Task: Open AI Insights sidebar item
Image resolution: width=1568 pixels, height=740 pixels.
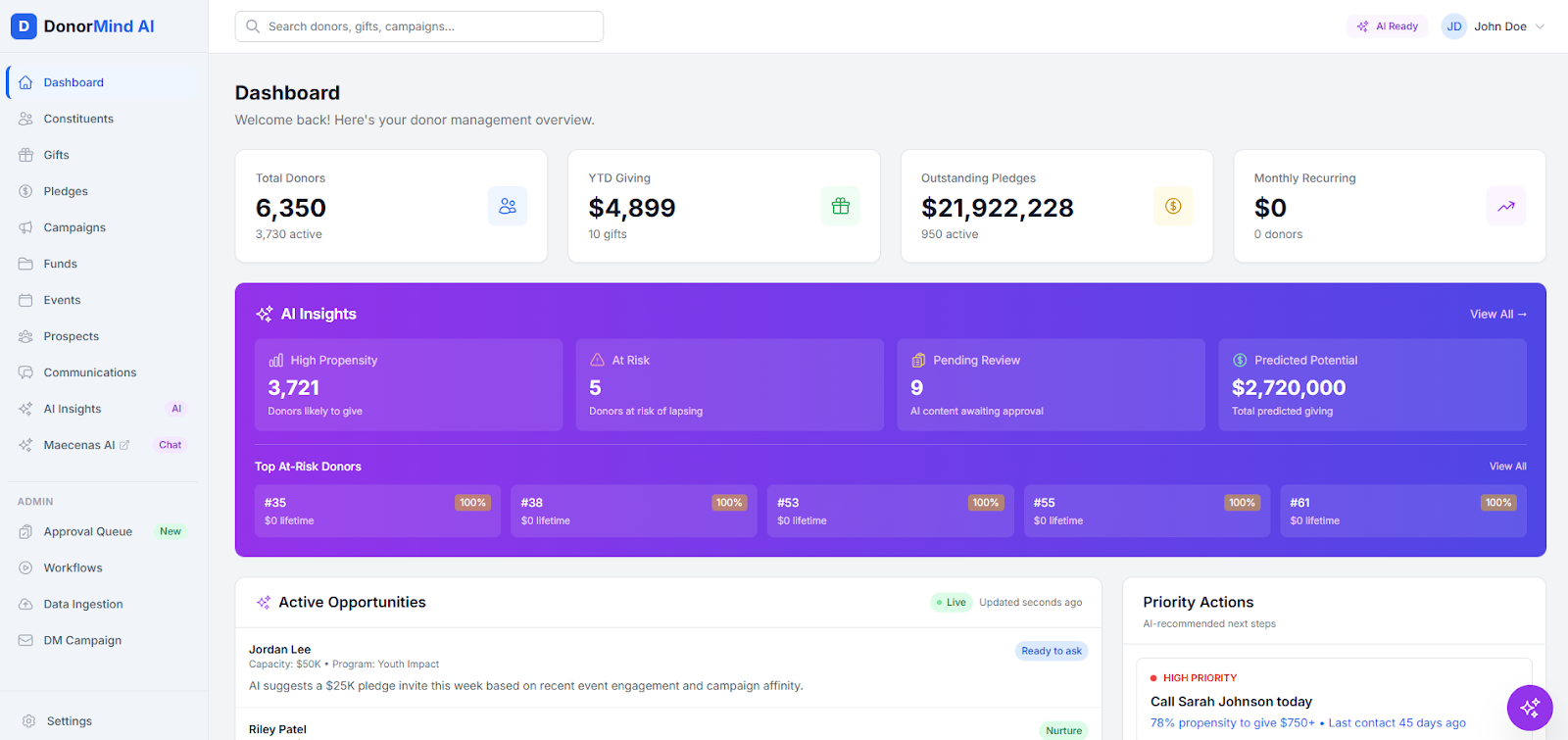Action: click(x=103, y=409)
